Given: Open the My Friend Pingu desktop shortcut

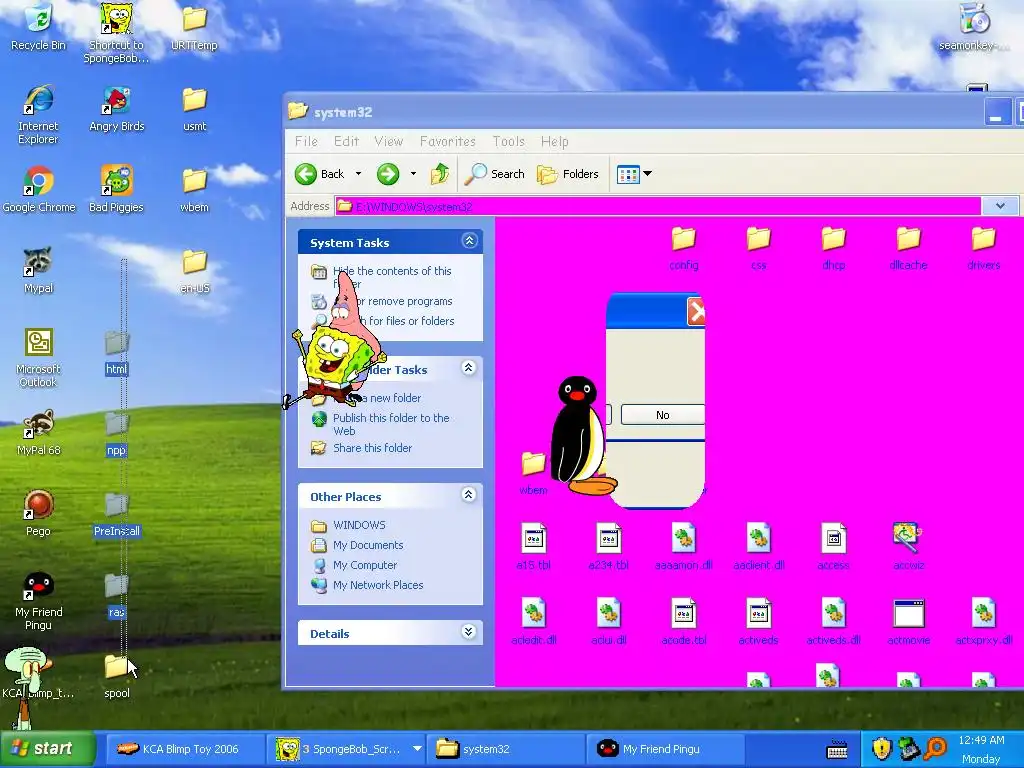Looking at the screenshot, I should tap(39, 601).
